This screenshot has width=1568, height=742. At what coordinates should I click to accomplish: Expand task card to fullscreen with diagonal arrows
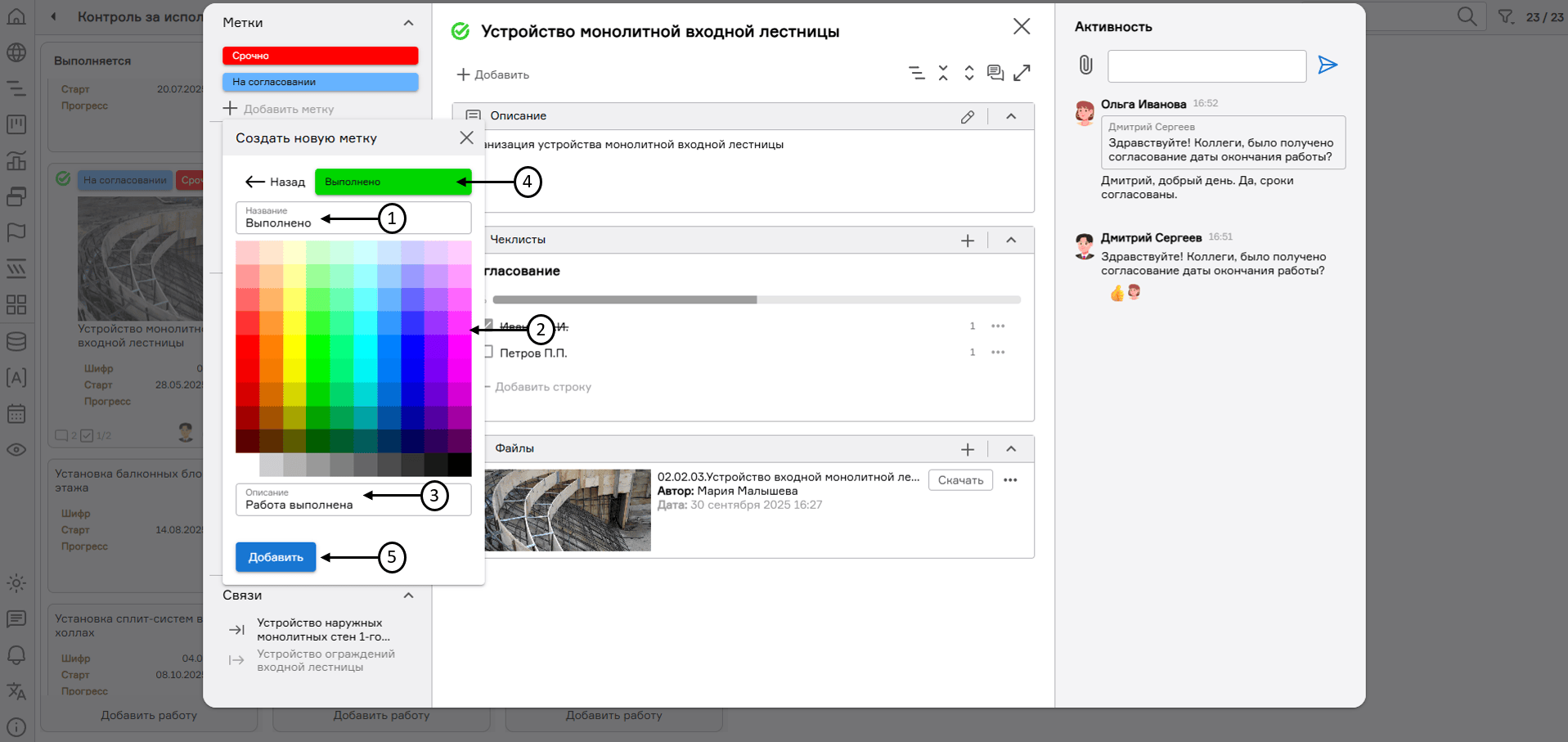(x=1022, y=73)
